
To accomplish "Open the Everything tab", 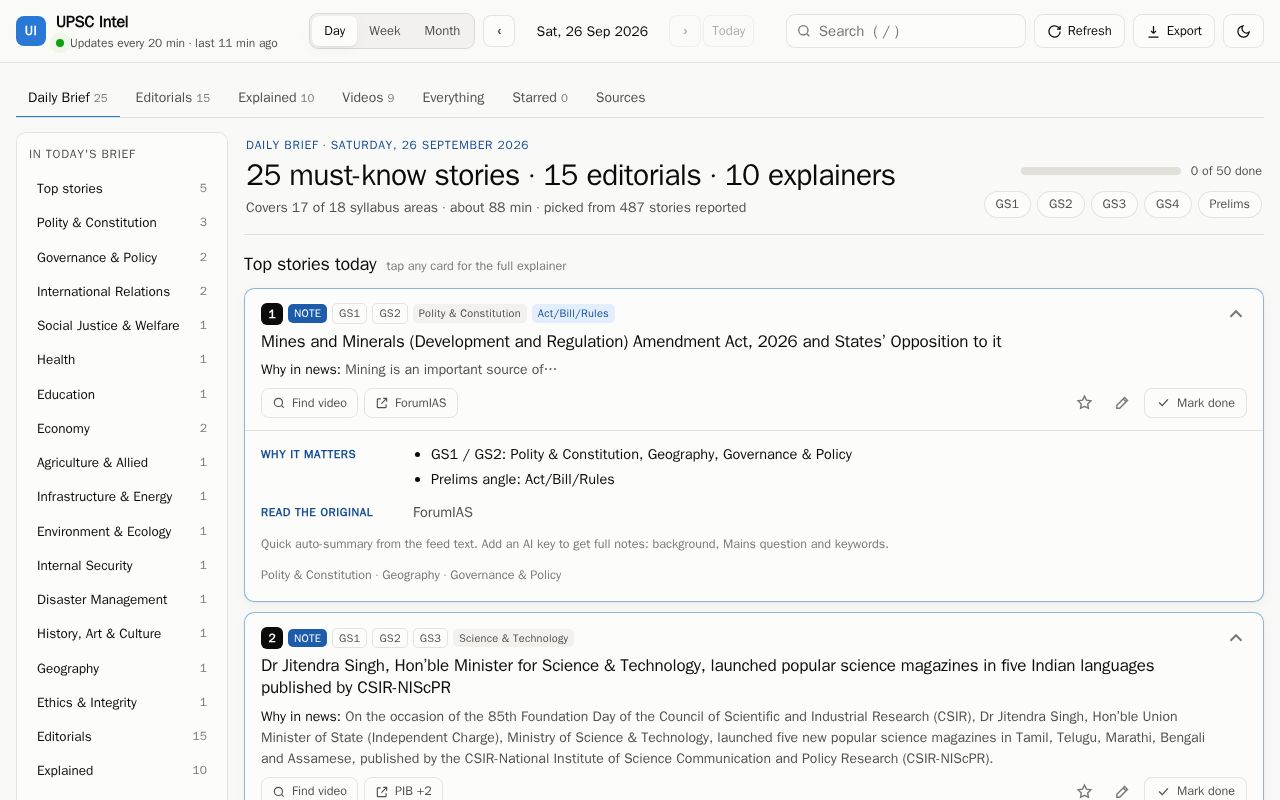I will coord(453,97).
